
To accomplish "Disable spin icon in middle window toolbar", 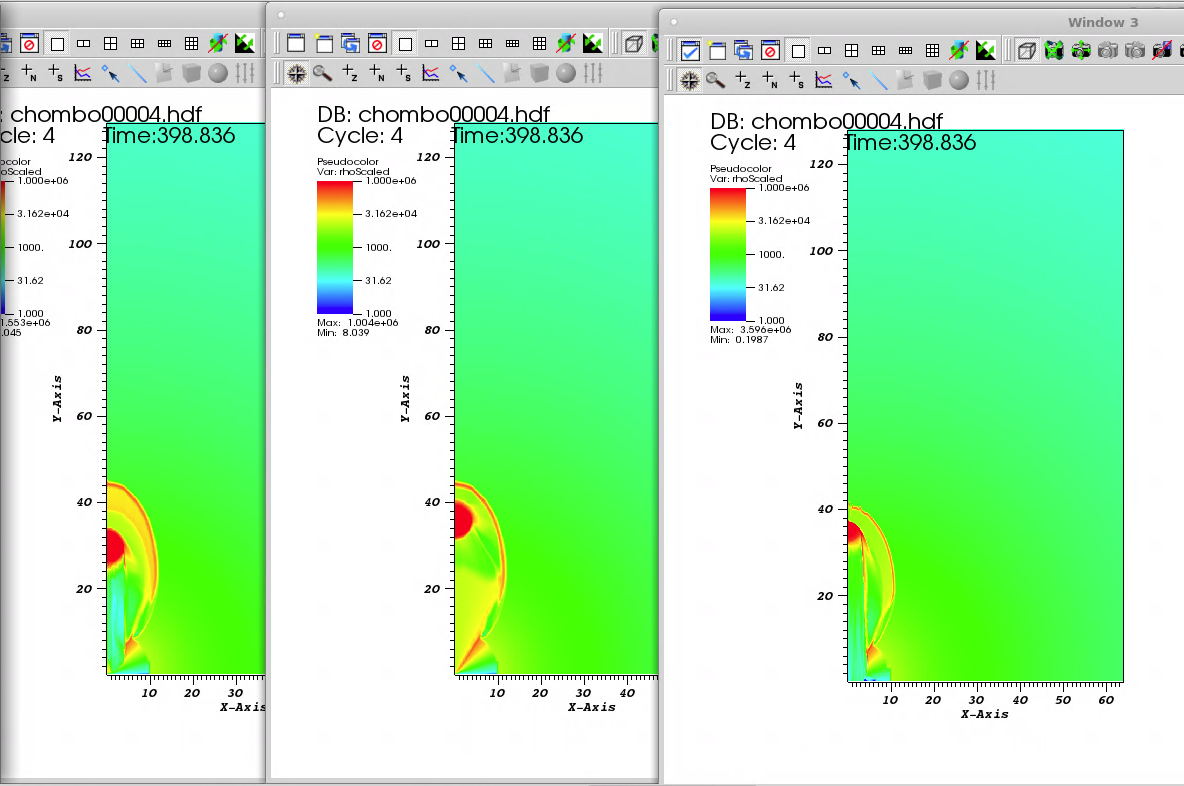I will pyautogui.click(x=566, y=43).
